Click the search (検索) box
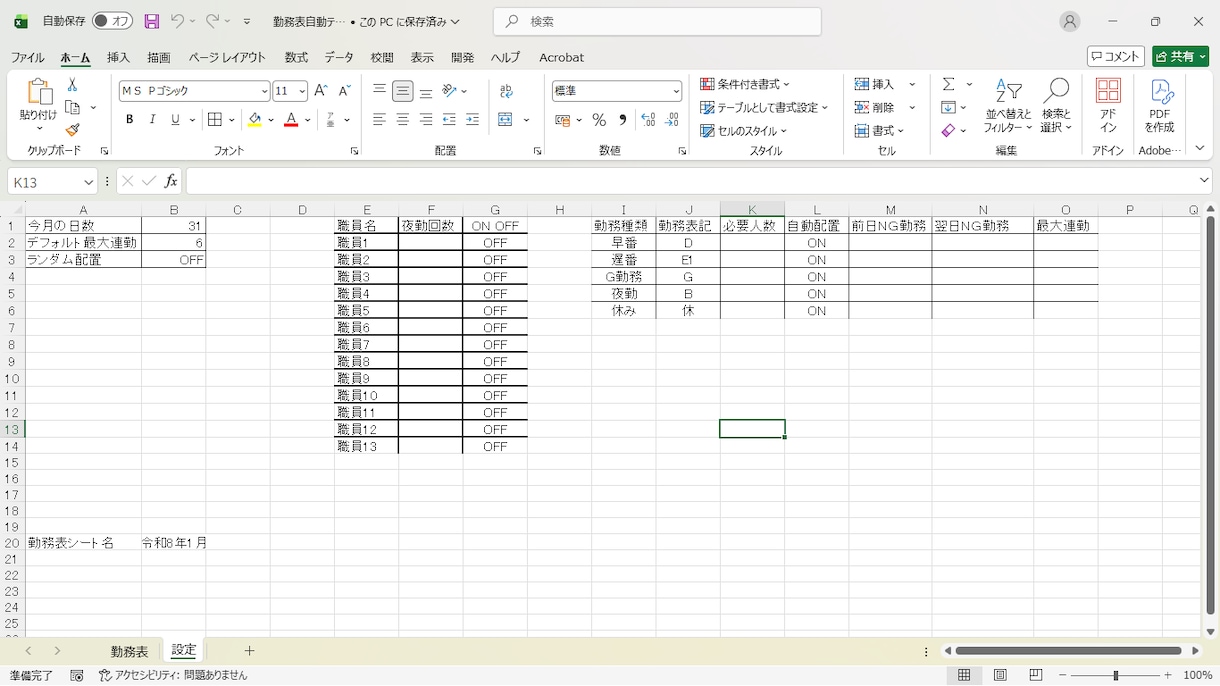1220x686 pixels. [x=658, y=21]
